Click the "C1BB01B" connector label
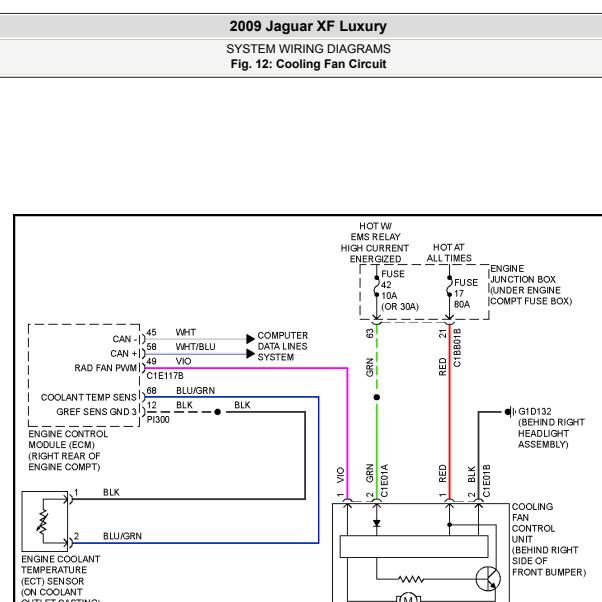This screenshot has width=602, height=602. pos(457,347)
